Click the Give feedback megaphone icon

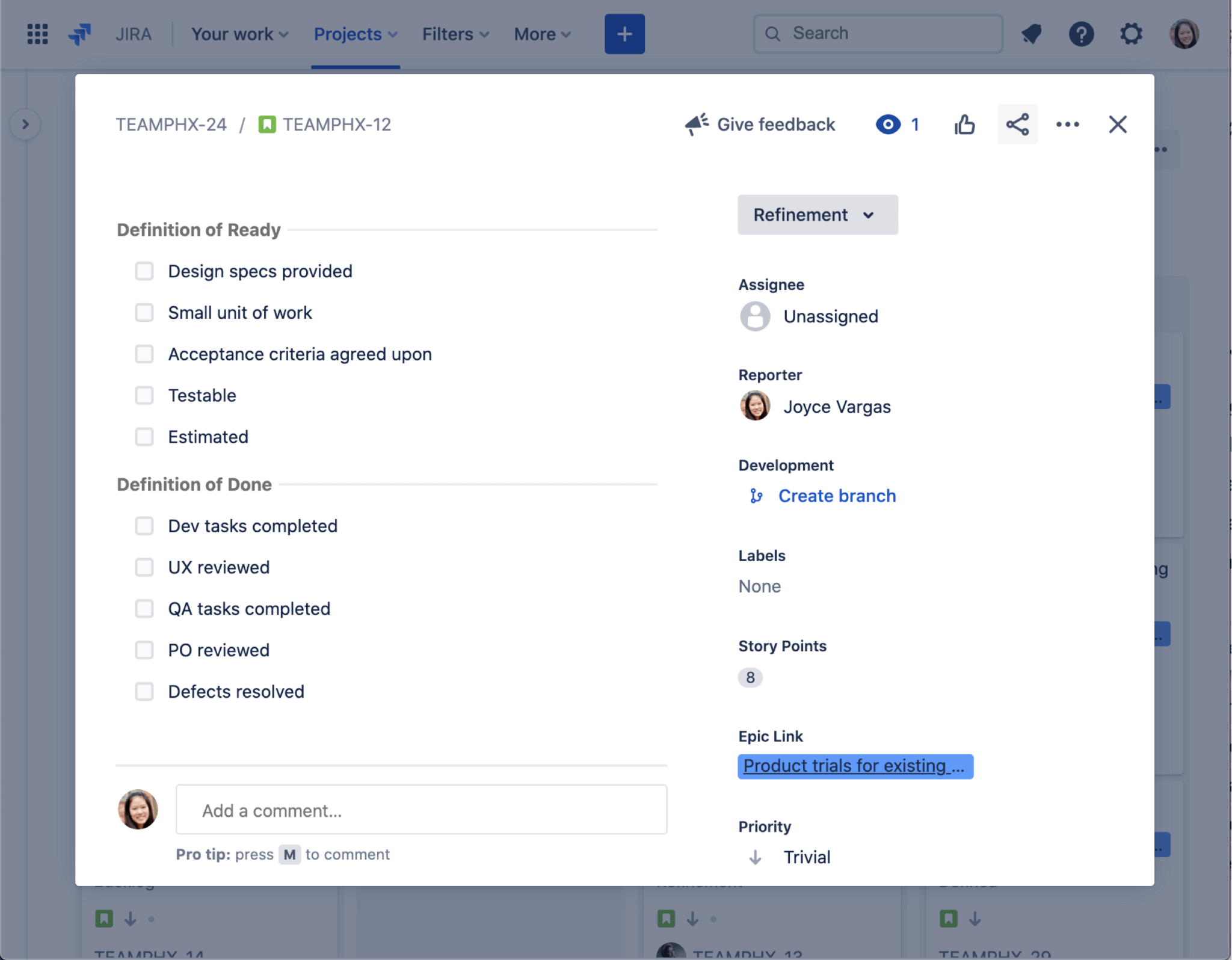[x=694, y=124]
